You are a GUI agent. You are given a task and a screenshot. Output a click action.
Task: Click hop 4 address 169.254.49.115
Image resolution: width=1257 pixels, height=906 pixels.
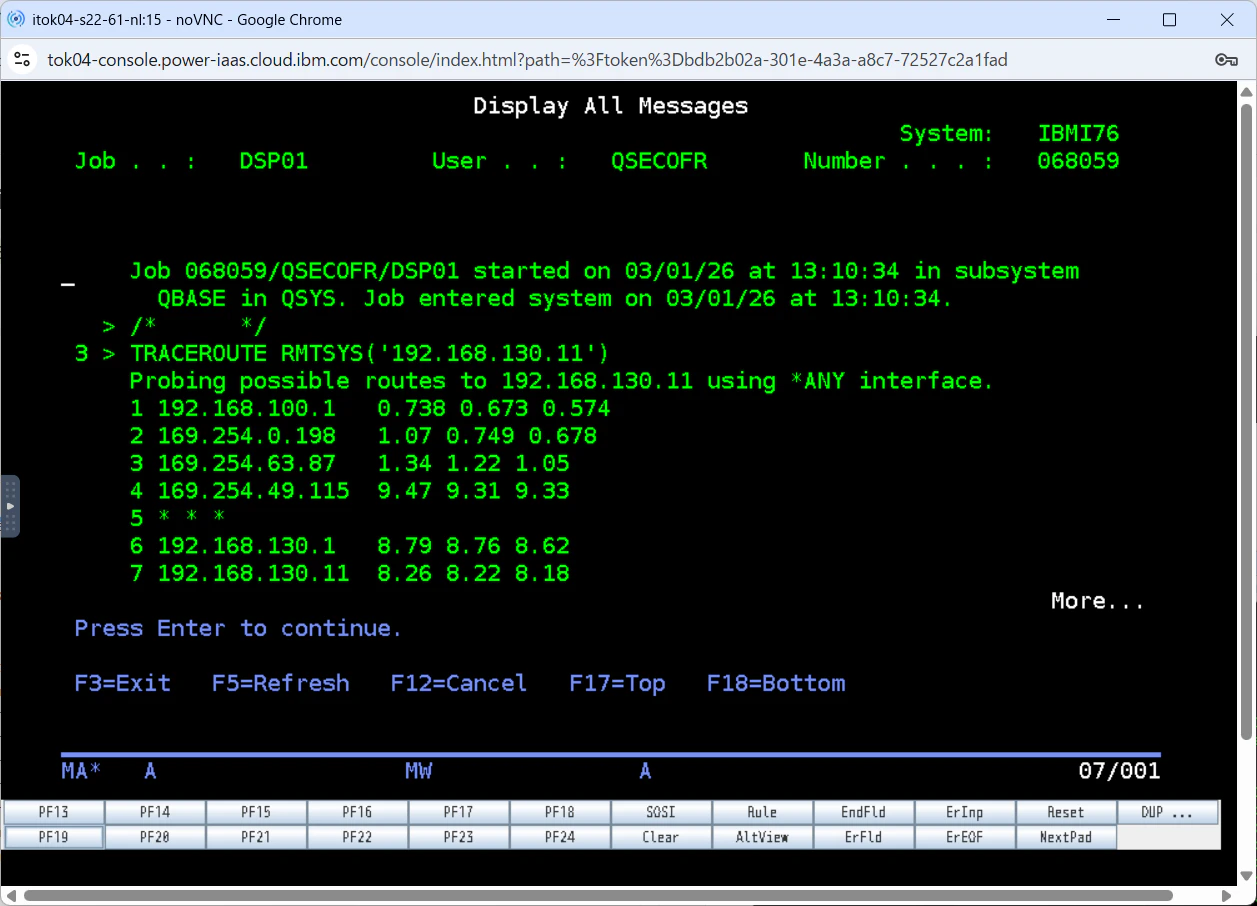253,491
